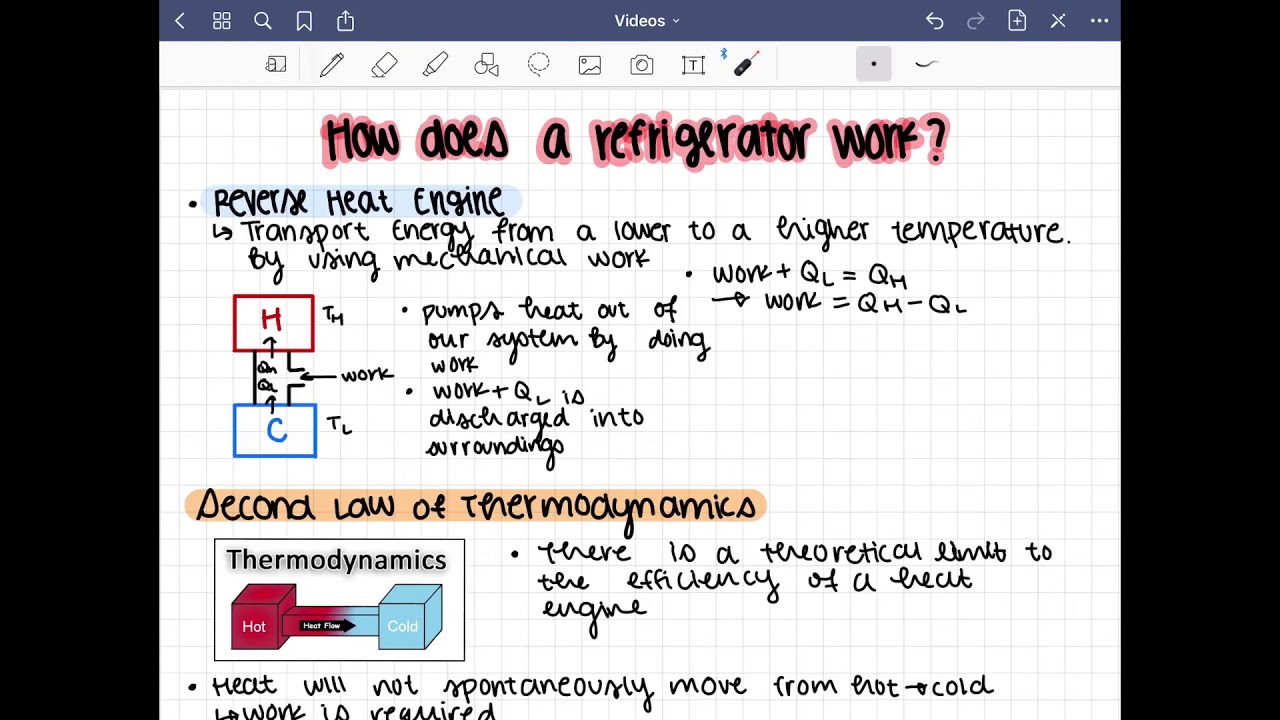Select the Lasso tool

[x=538, y=65]
